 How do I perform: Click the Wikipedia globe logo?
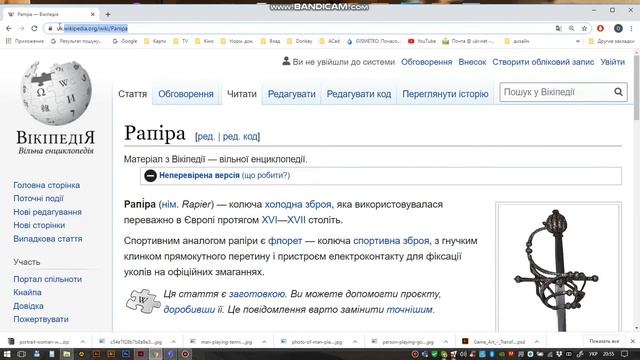point(56,93)
